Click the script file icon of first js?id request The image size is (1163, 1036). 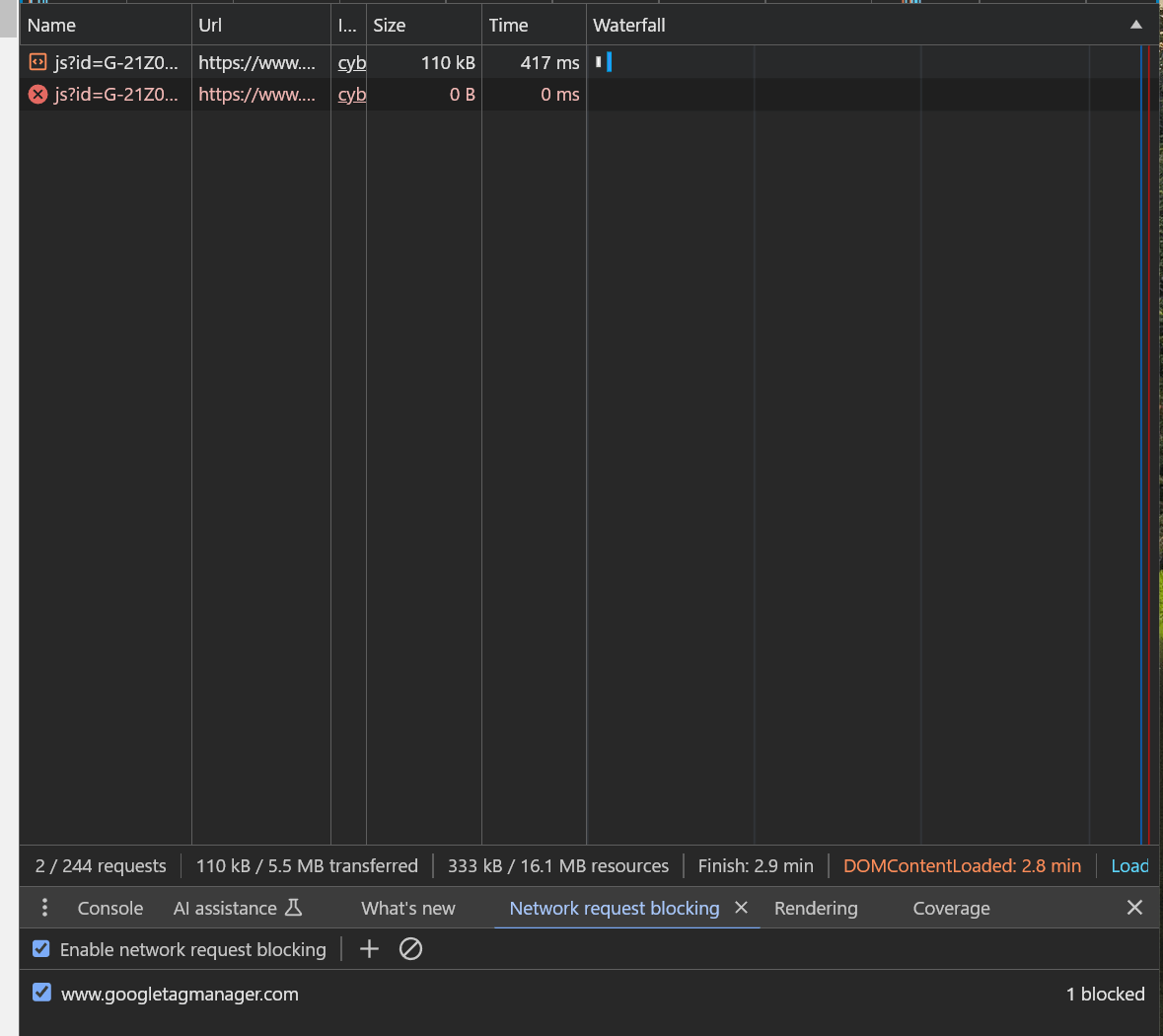coord(37,62)
